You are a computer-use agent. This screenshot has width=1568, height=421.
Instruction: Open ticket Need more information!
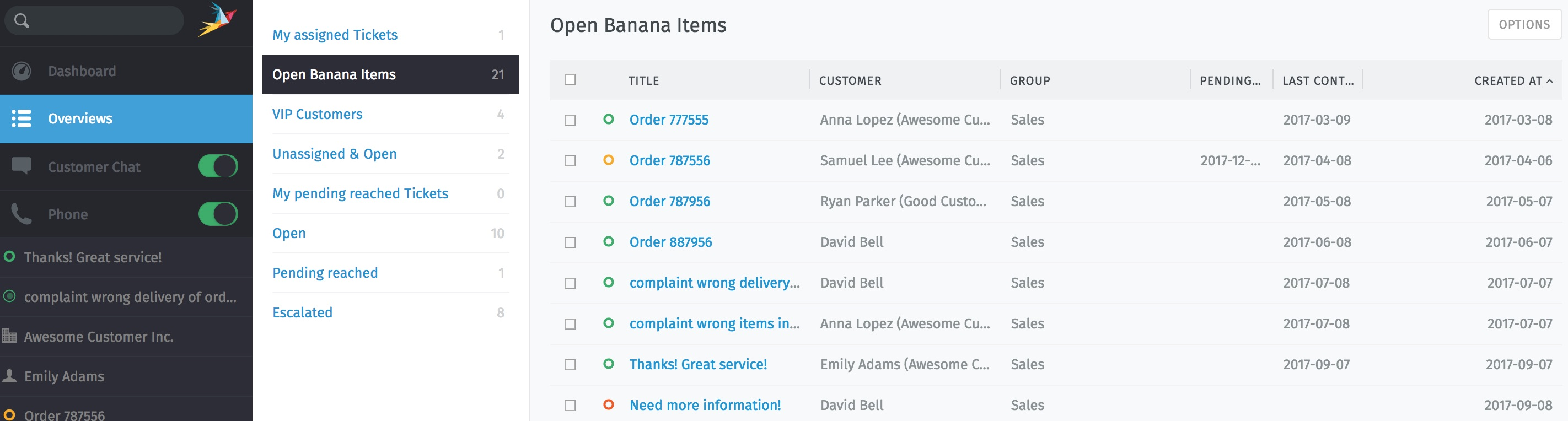(705, 405)
